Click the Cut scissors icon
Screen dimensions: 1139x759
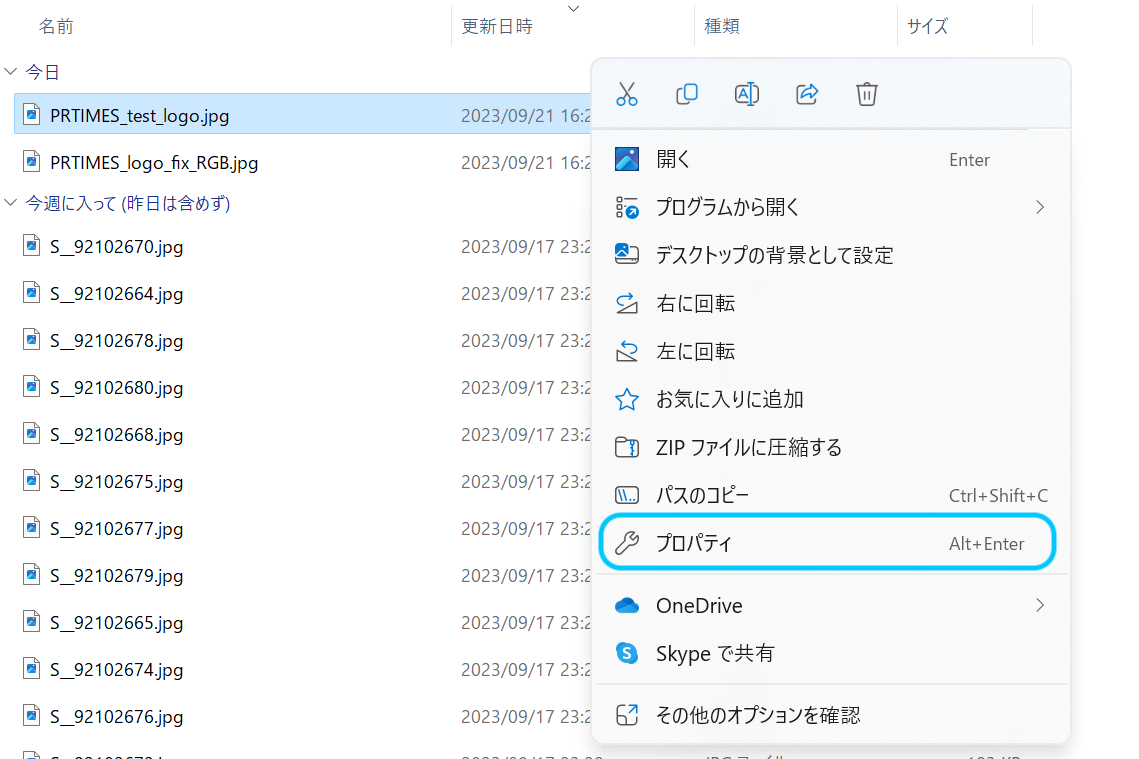[x=627, y=94]
